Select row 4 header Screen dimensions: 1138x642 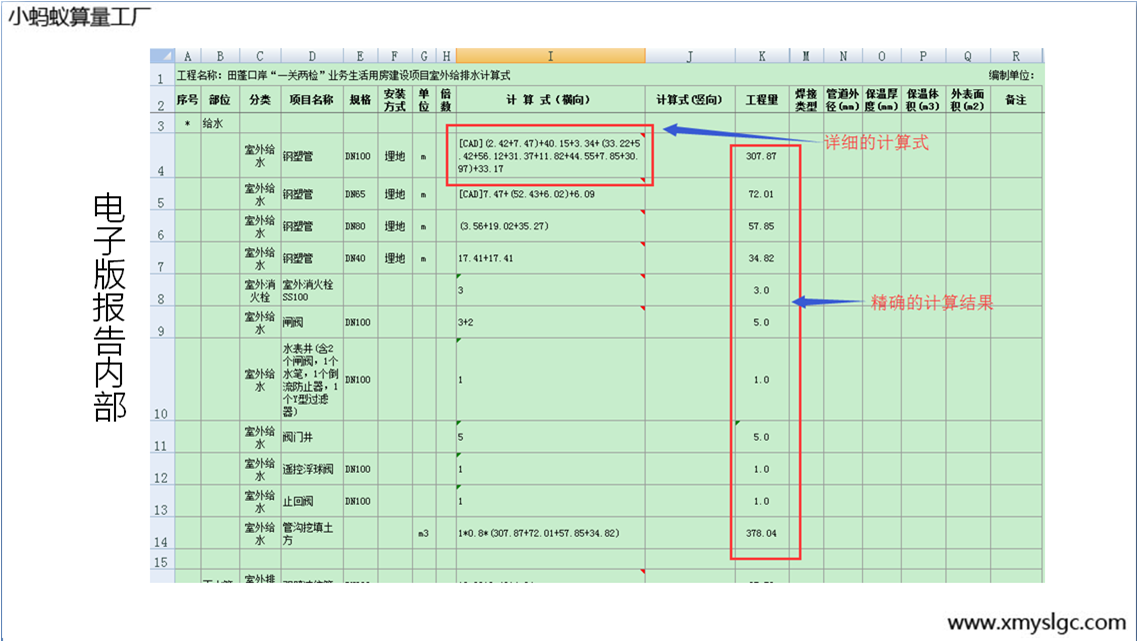pyautogui.click(x=162, y=156)
